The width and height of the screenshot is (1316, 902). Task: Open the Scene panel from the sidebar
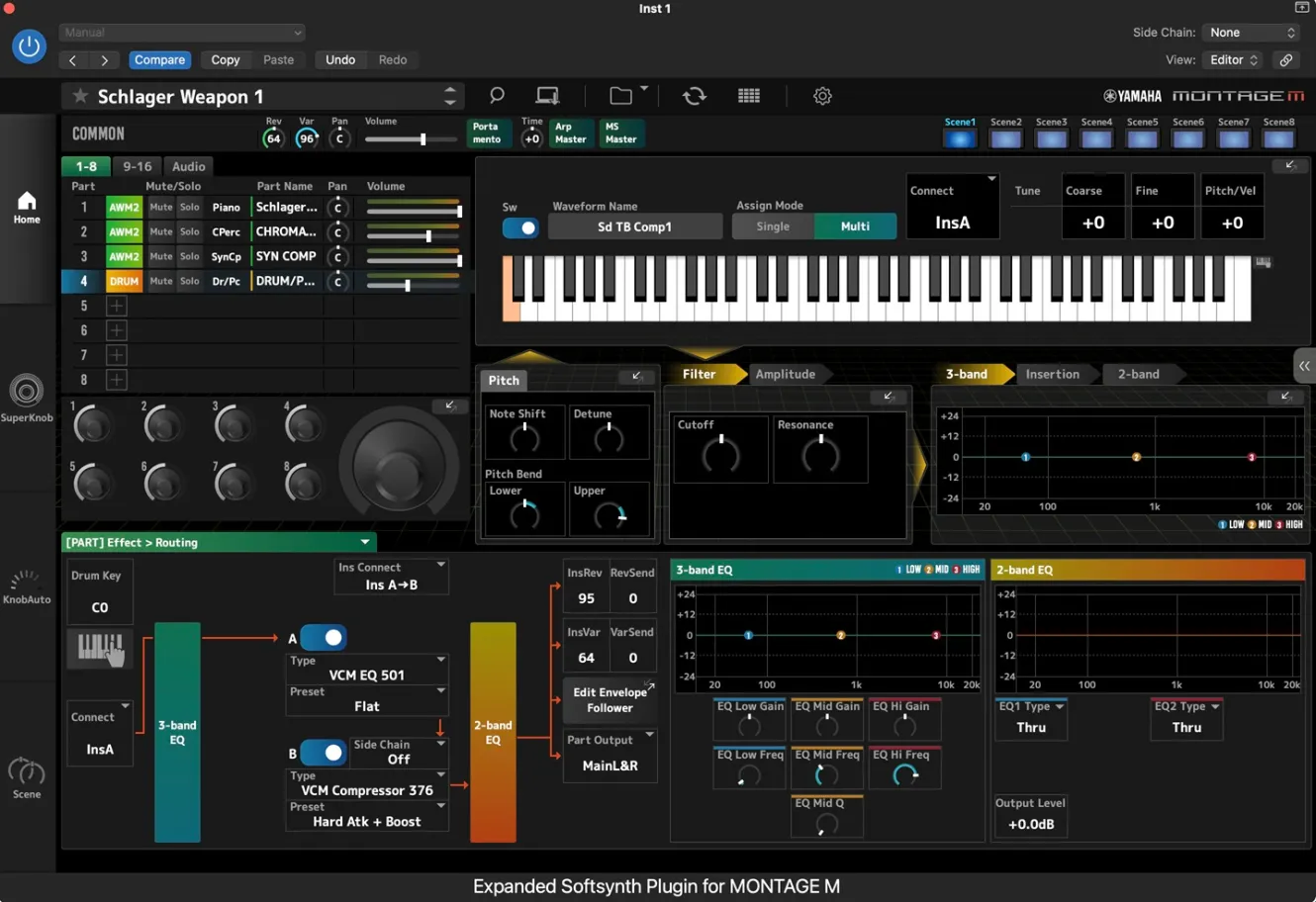click(28, 774)
